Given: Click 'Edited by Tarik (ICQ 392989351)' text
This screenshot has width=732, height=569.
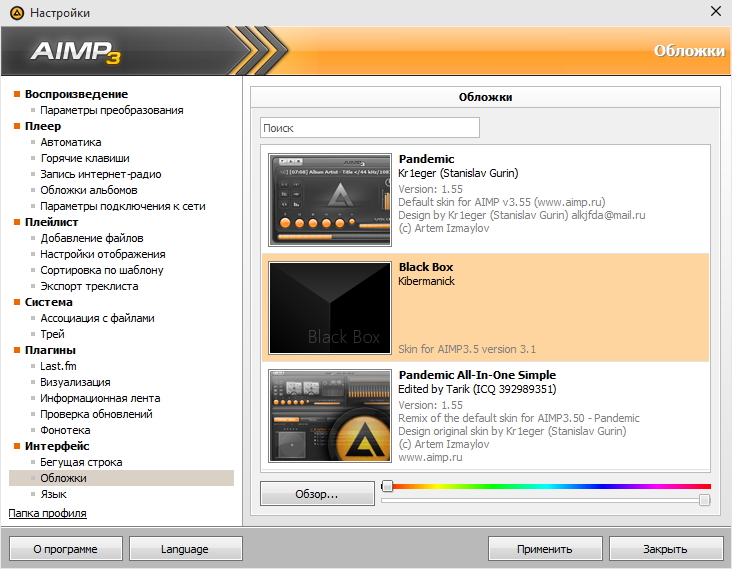Looking at the screenshot, I should (477, 389).
